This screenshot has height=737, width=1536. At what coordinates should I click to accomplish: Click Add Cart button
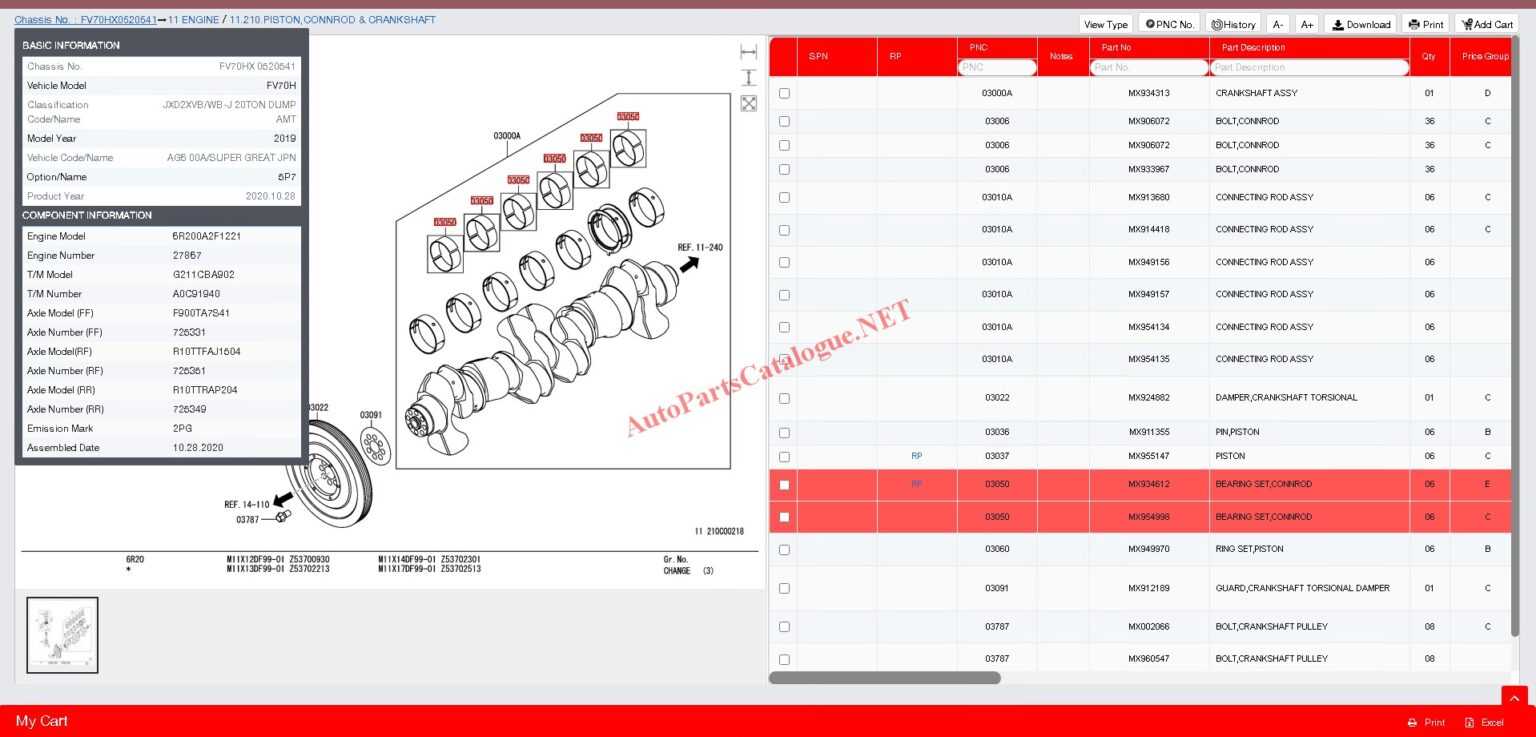[1486, 24]
